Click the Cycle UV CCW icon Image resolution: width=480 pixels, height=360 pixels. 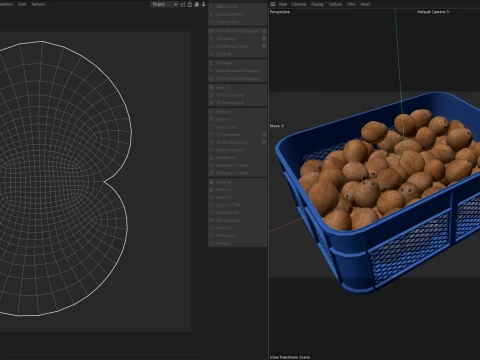(x=211, y=205)
